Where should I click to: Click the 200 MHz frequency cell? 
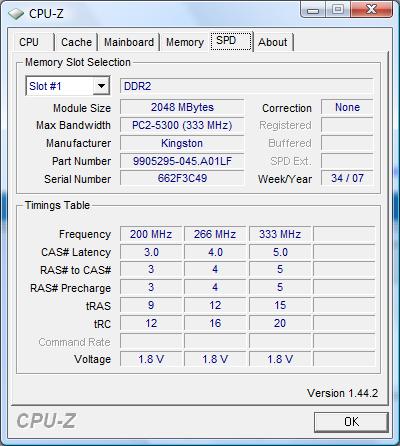click(x=151, y=234)
